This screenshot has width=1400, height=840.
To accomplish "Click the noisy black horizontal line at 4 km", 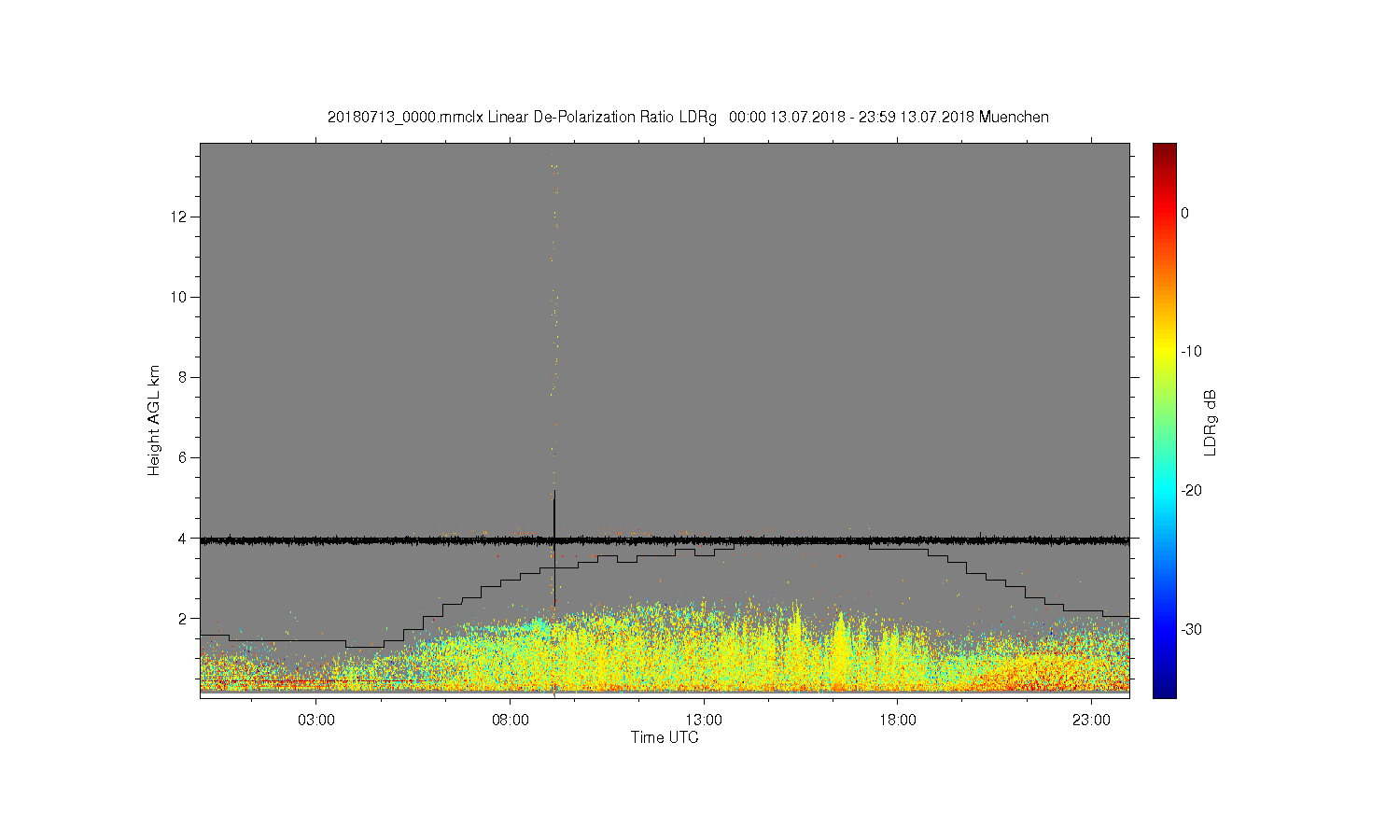I will [665, 540].
